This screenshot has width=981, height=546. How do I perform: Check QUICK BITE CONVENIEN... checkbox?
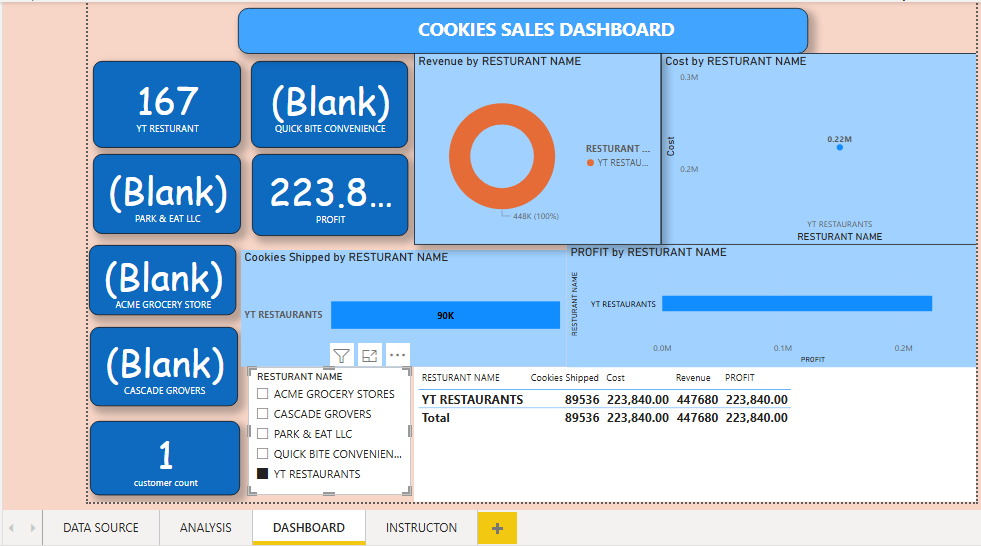tap(263, 454)
